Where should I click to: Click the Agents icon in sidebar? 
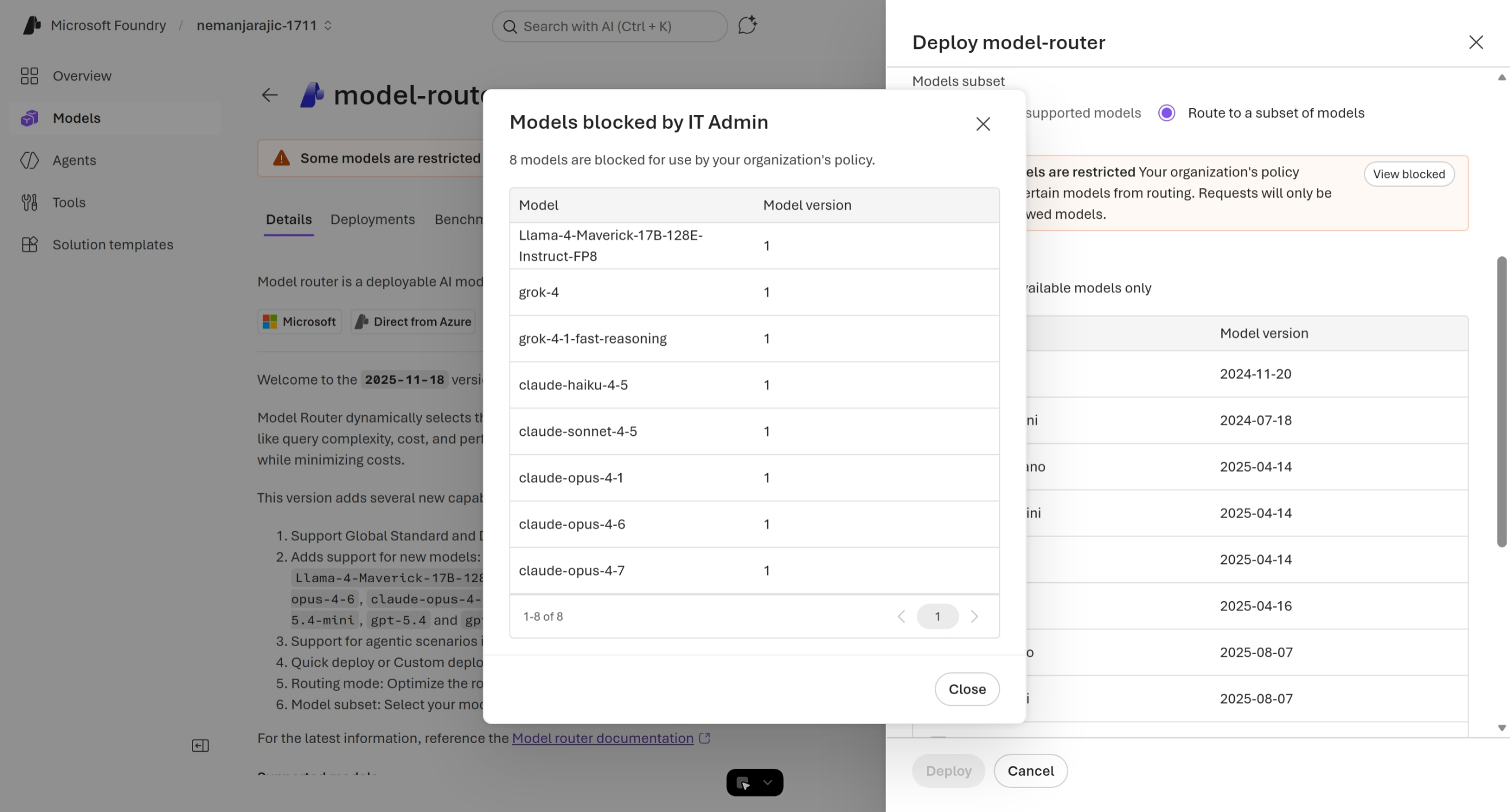click(x=29, y=160)
